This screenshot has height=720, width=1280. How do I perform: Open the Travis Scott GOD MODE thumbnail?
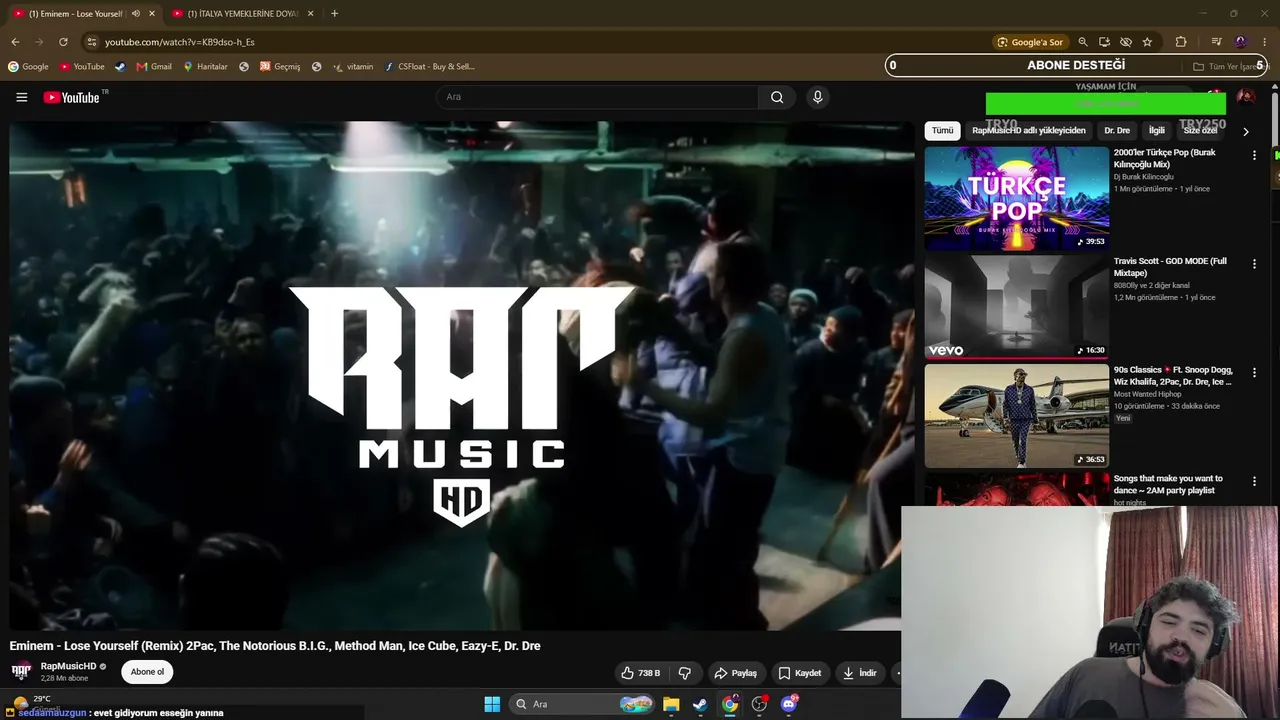pyautogui.click(x=1016, y=307)
